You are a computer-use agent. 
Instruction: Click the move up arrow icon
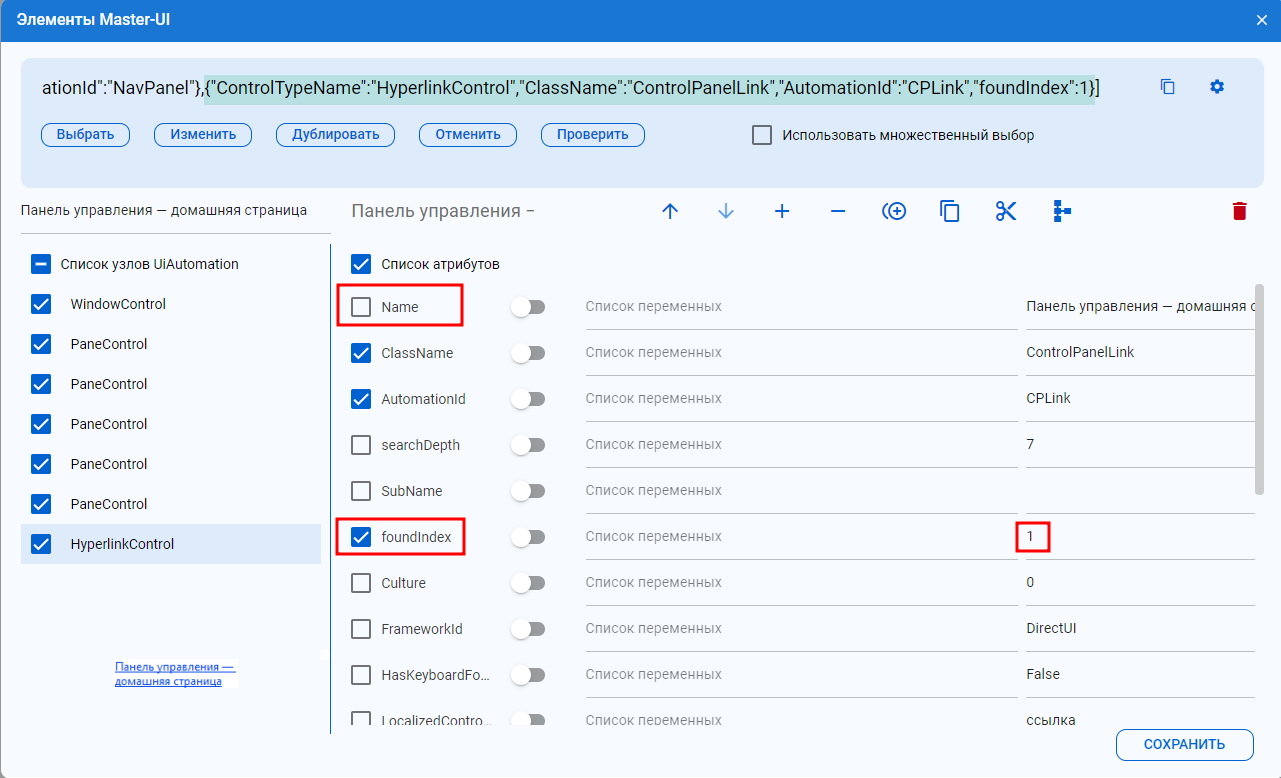tap(670, 211)
